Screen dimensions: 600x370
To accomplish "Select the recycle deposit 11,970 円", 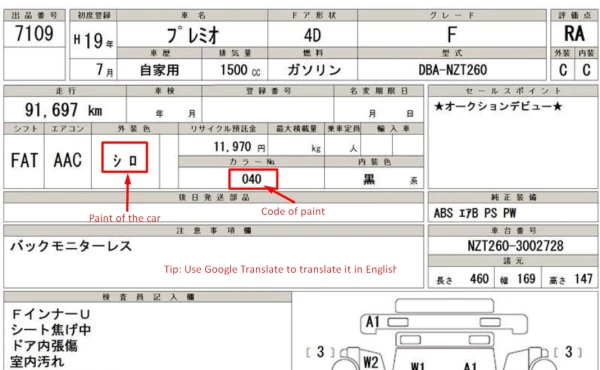I will [x=239, y=147].
